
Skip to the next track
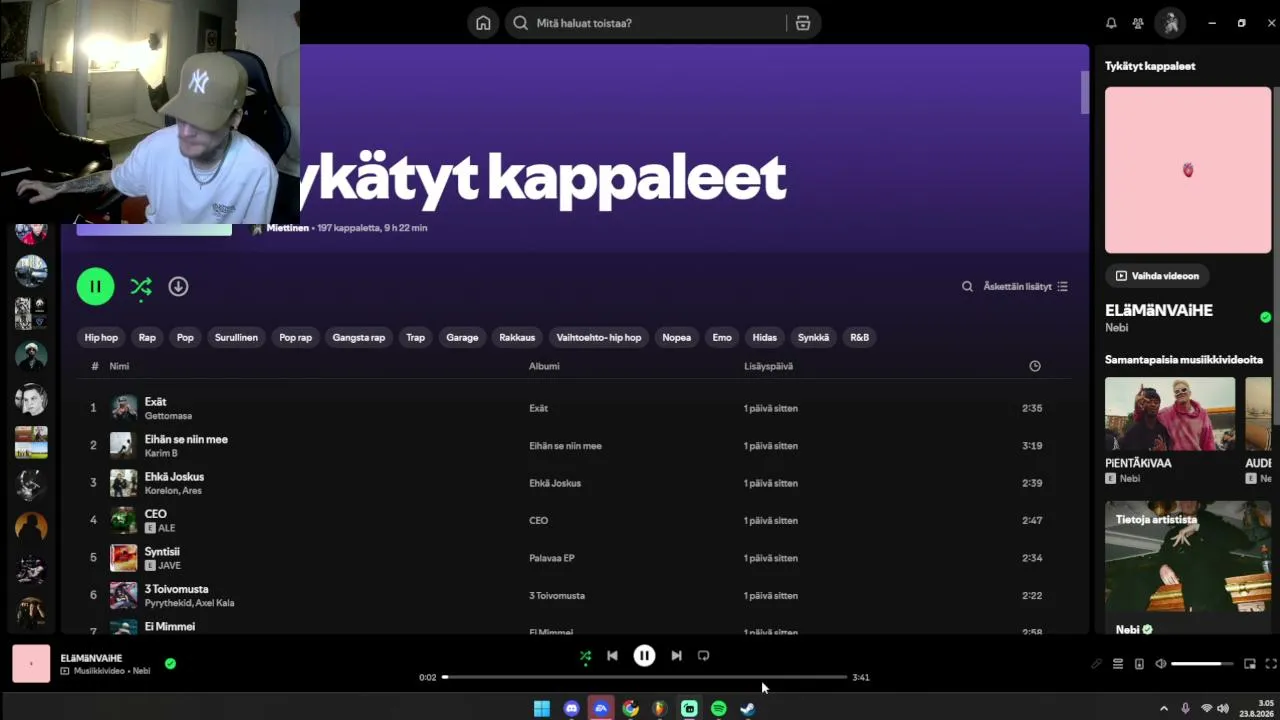point(676,656)
